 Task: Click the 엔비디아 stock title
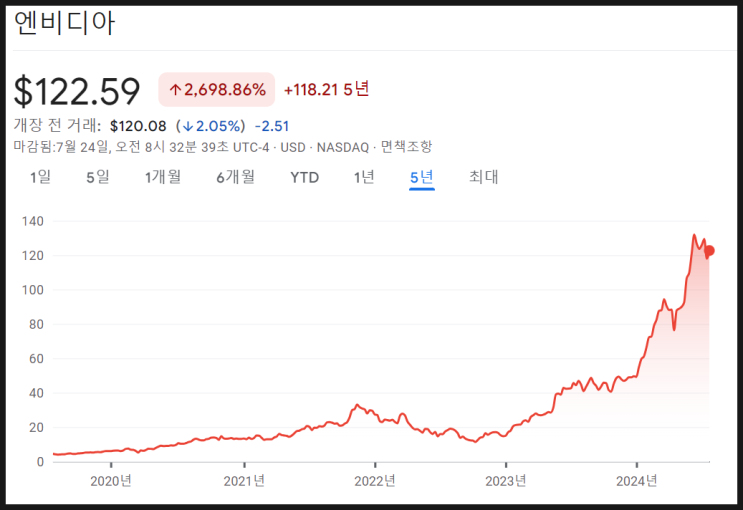click(x=64, y=23)
